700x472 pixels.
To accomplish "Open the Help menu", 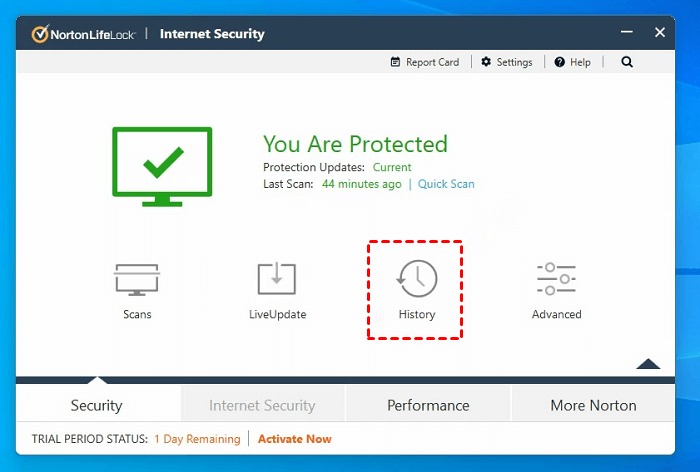I will click(573, 62).
